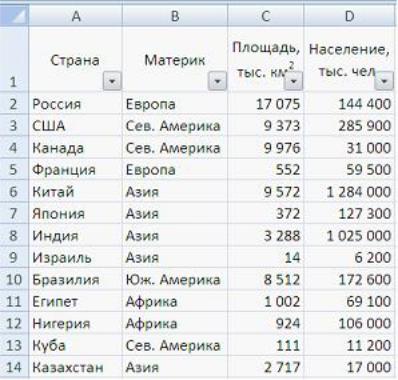This screenshot has width=398, height=380.
Task: Select the area value 9 572
Action: point(266,191)
